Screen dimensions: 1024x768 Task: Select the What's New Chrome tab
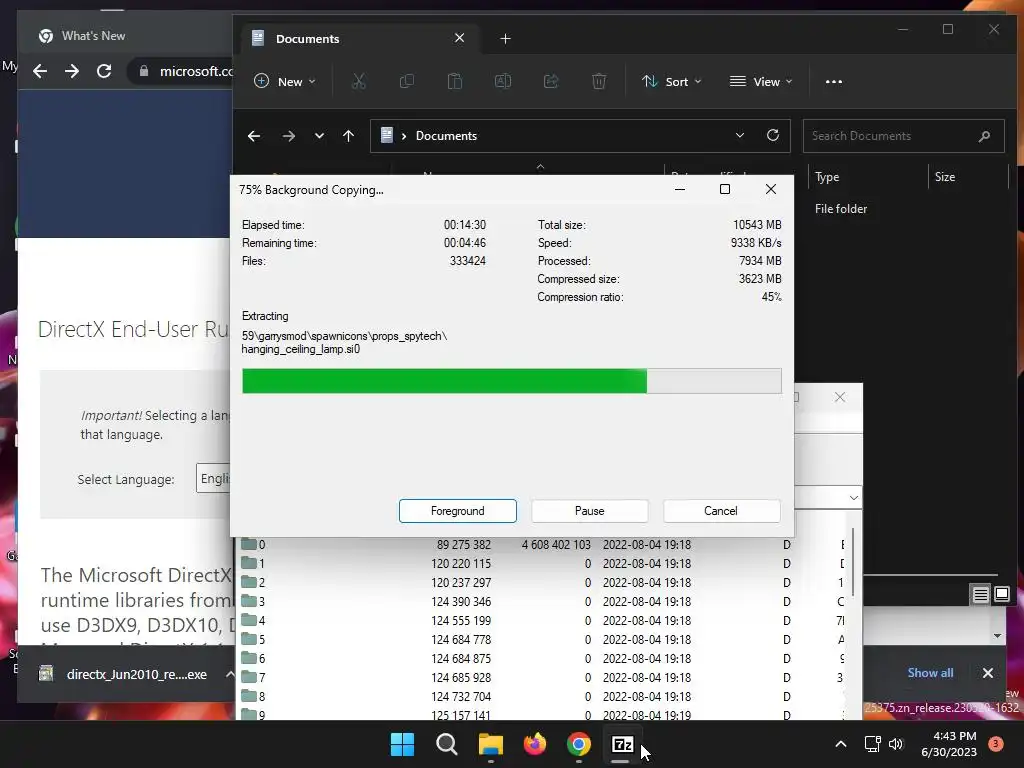(124, 36)
